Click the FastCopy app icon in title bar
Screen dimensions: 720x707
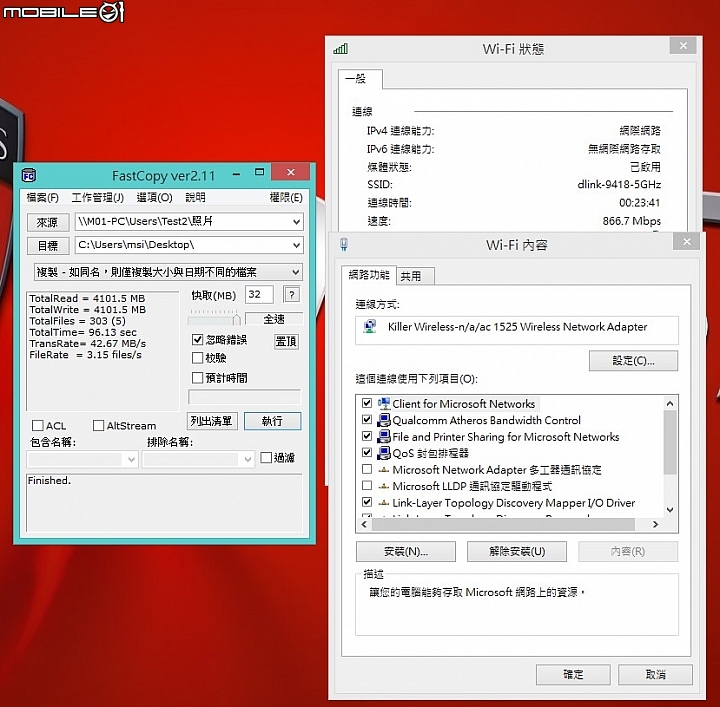click(x=28, y=175)
